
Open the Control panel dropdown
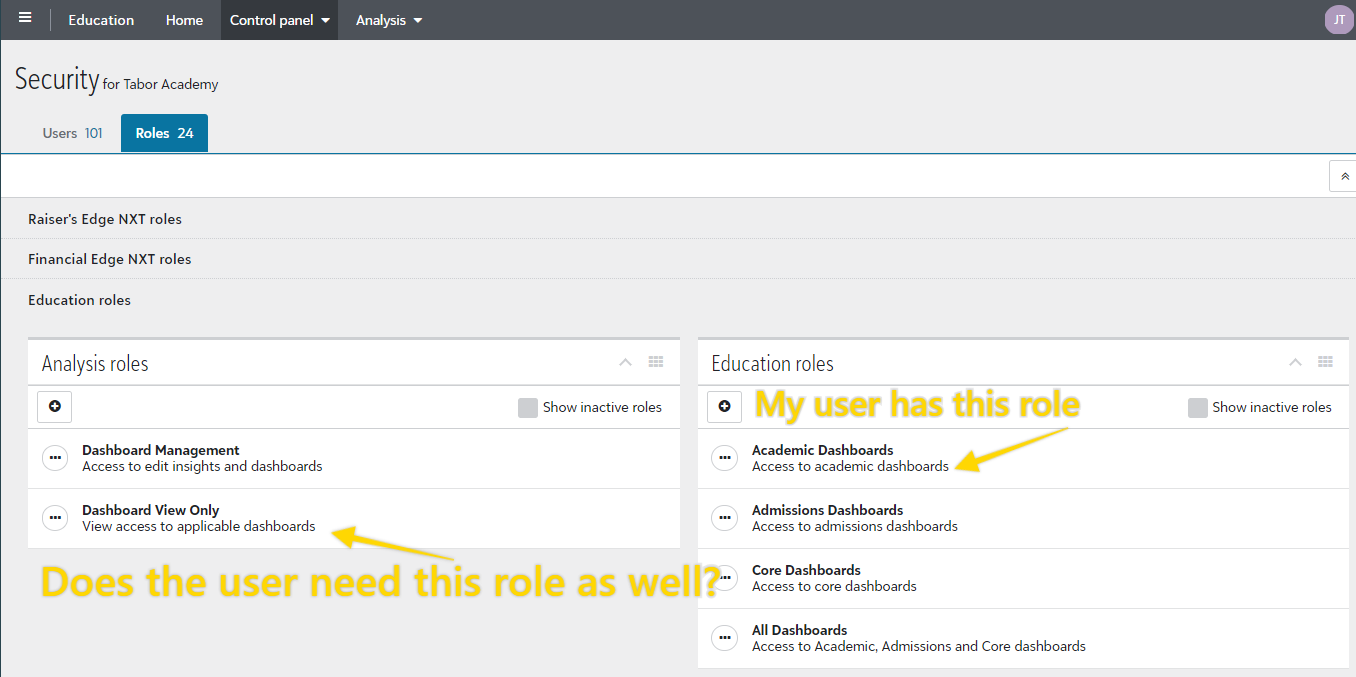[279, 20]
